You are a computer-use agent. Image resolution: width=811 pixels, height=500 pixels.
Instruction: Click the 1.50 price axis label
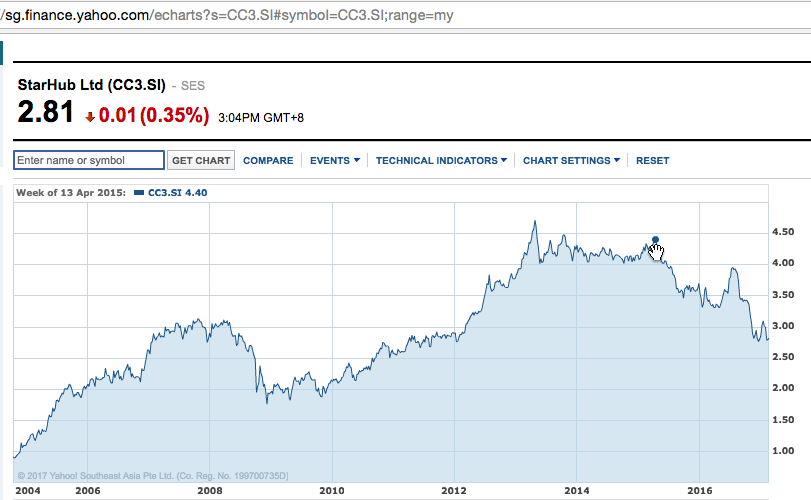783,420
